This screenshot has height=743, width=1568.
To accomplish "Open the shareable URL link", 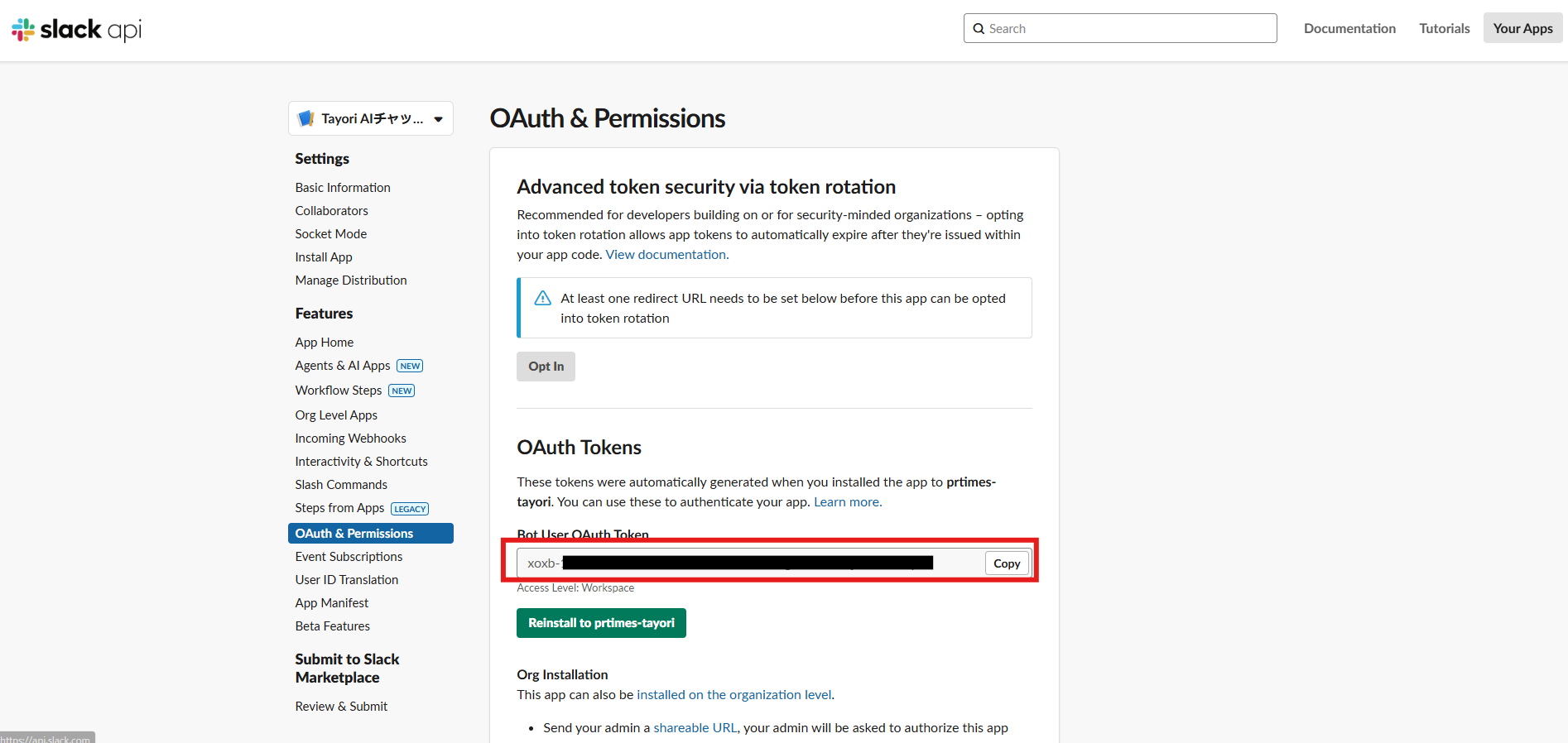I will pyautogui.click(x=695, y=728).
